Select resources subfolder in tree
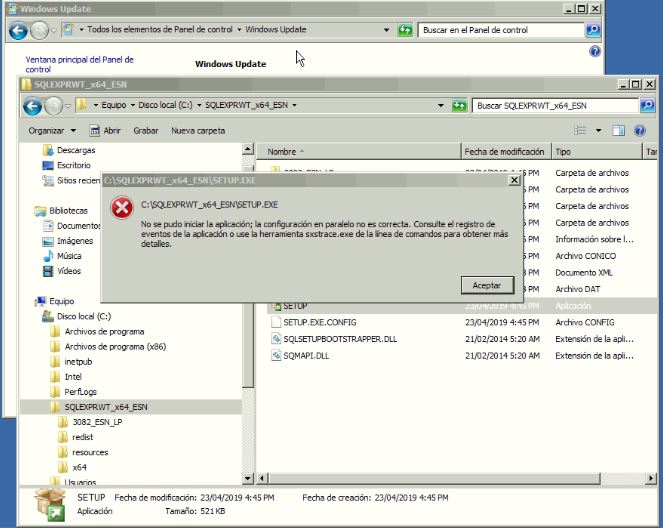The height and width of the screenshot is (528, 663). (x=83, y=452)
